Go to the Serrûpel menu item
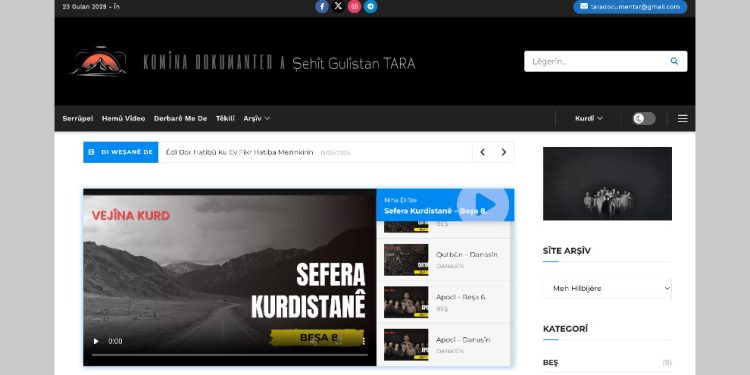 (77, 118)
